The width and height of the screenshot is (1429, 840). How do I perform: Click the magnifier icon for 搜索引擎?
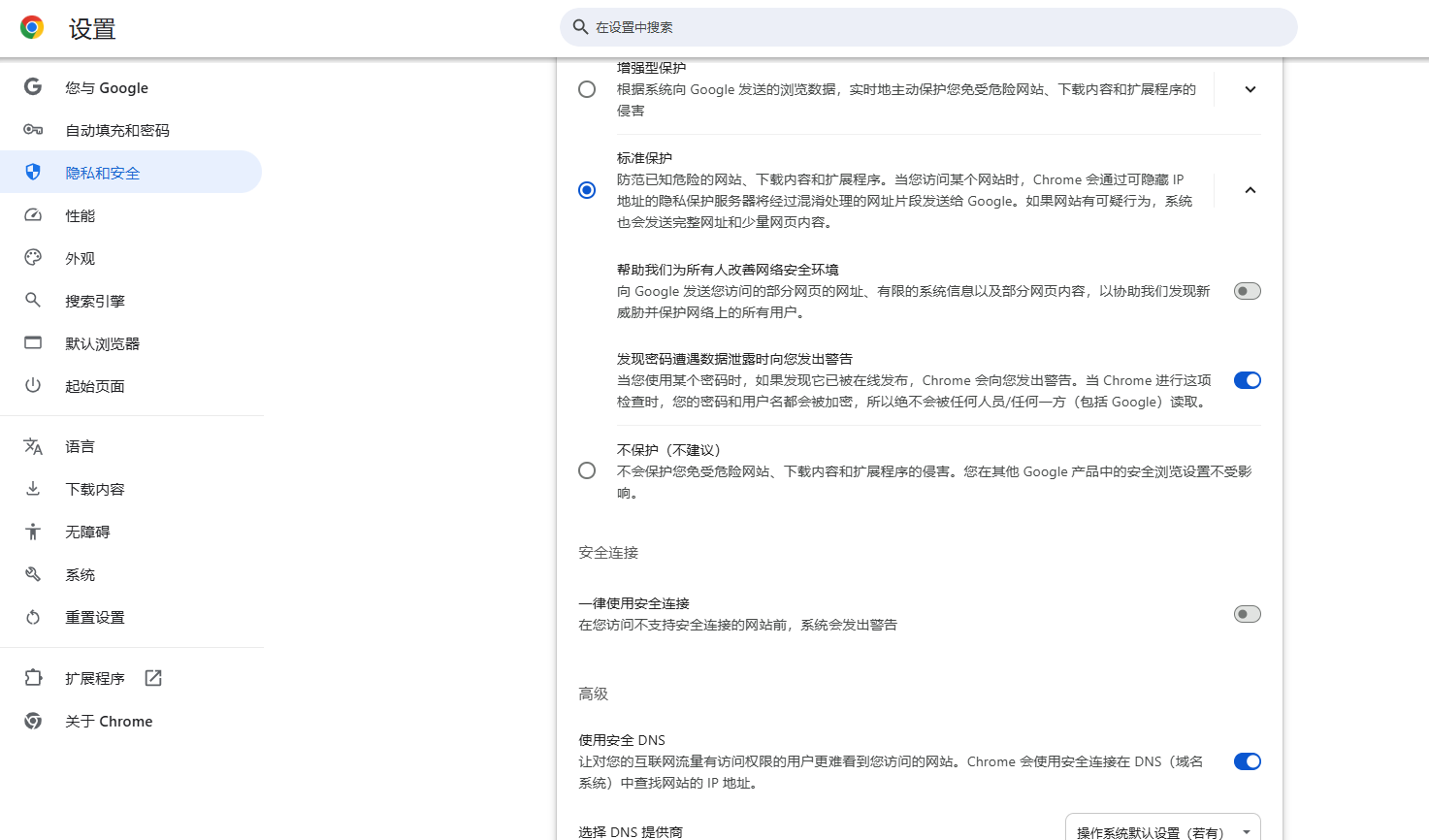33,301
